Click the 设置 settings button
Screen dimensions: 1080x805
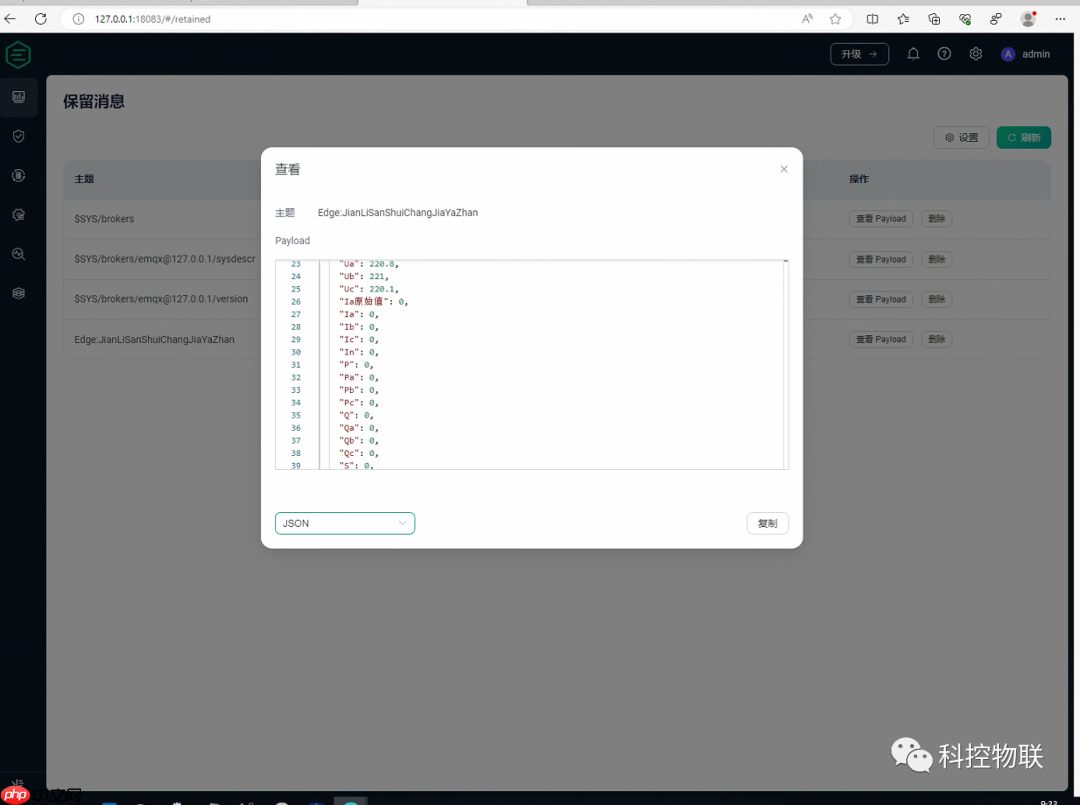pos(962,138)
